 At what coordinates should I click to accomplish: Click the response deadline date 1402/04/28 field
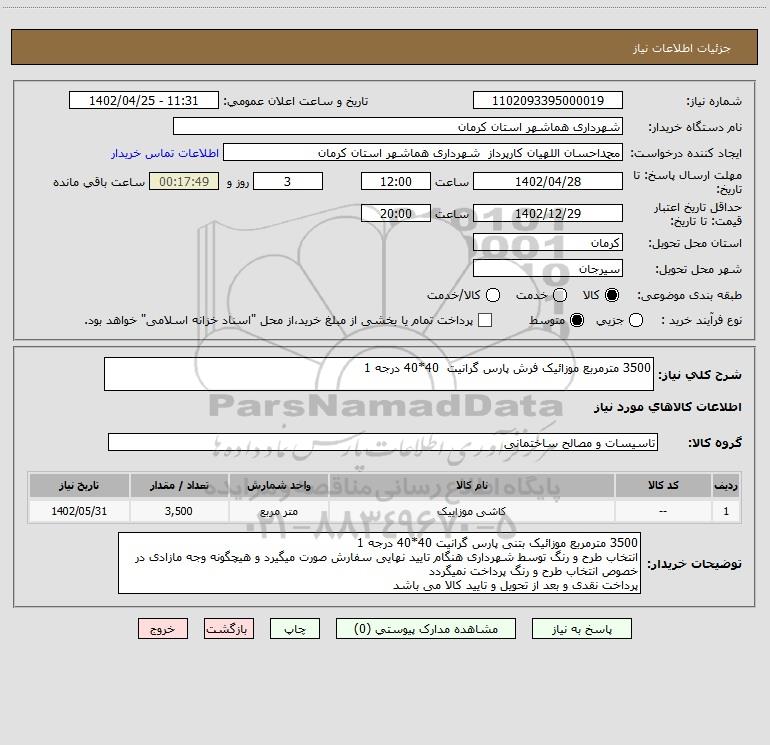click(548, 182)
